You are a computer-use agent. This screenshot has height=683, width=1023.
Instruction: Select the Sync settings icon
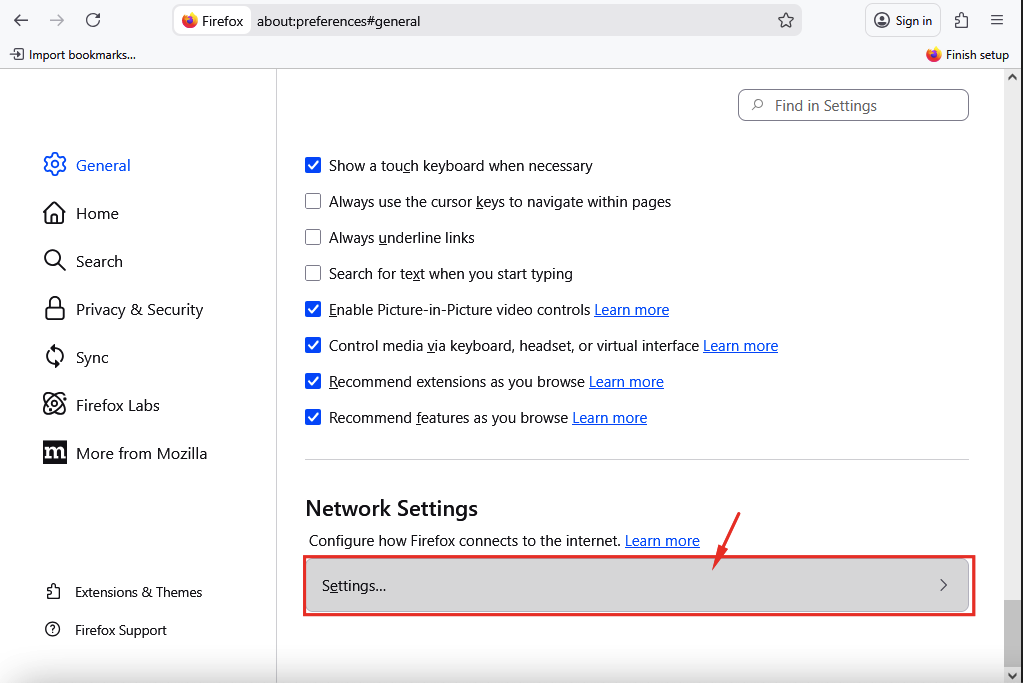(x=55, y=357)
